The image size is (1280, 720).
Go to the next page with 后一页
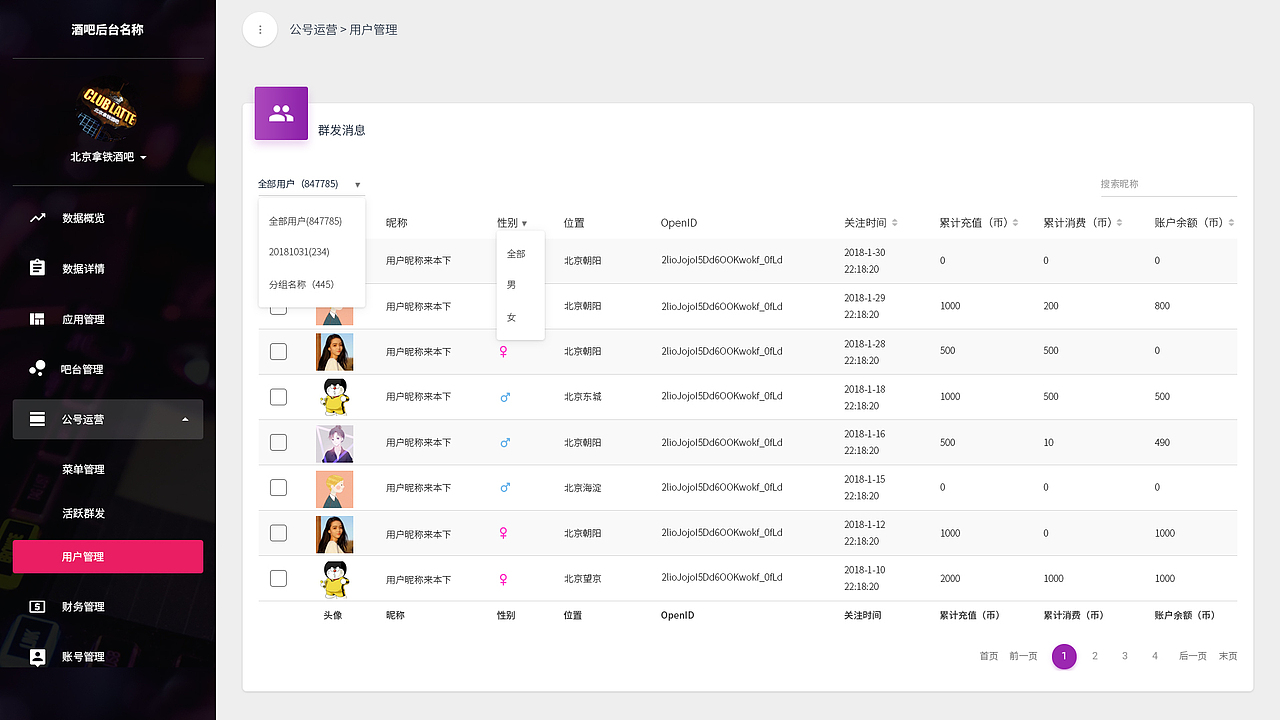[x=1193, y=656]
